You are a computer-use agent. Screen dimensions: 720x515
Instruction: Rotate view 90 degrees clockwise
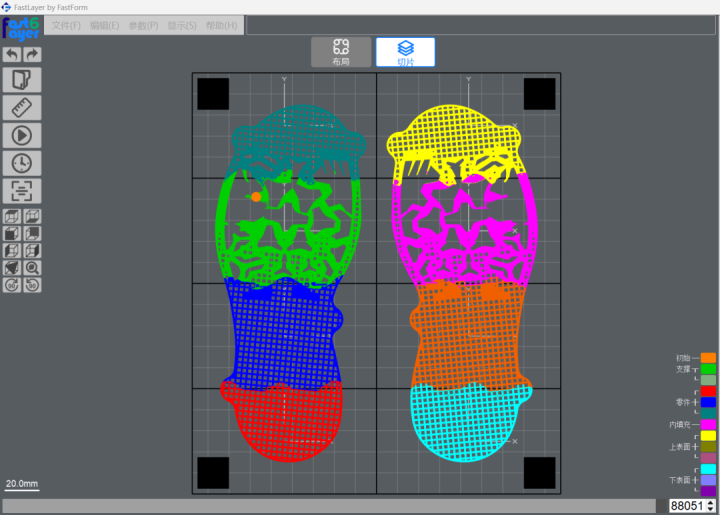(12, 285)
